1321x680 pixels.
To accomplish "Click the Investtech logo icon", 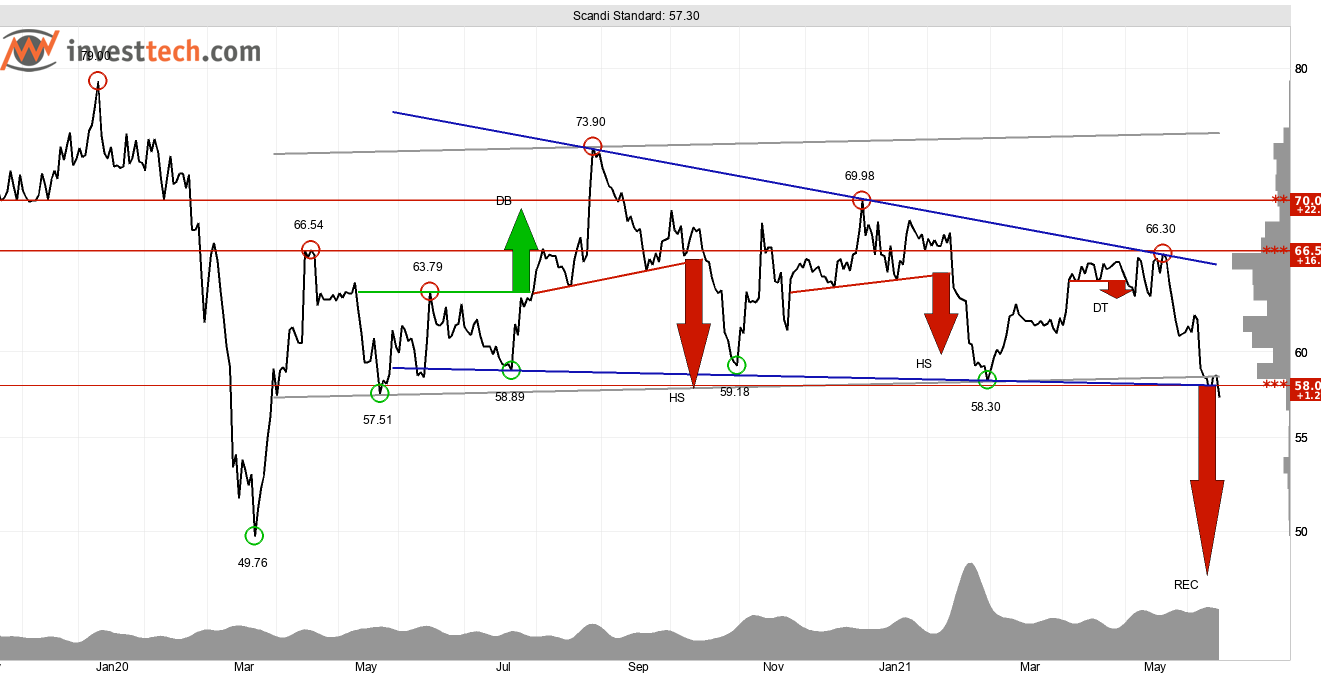I will [30, 50].
